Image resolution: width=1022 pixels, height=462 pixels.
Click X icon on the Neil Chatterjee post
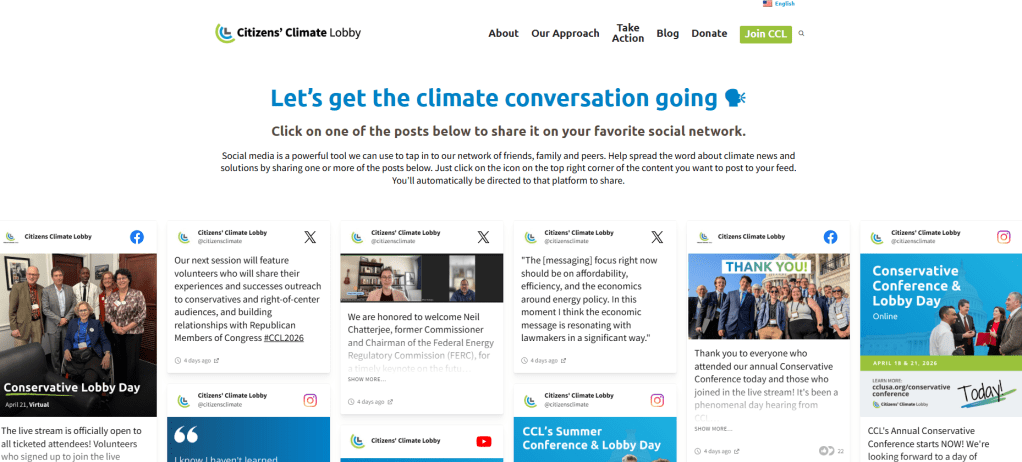click(x=483, y=237)
